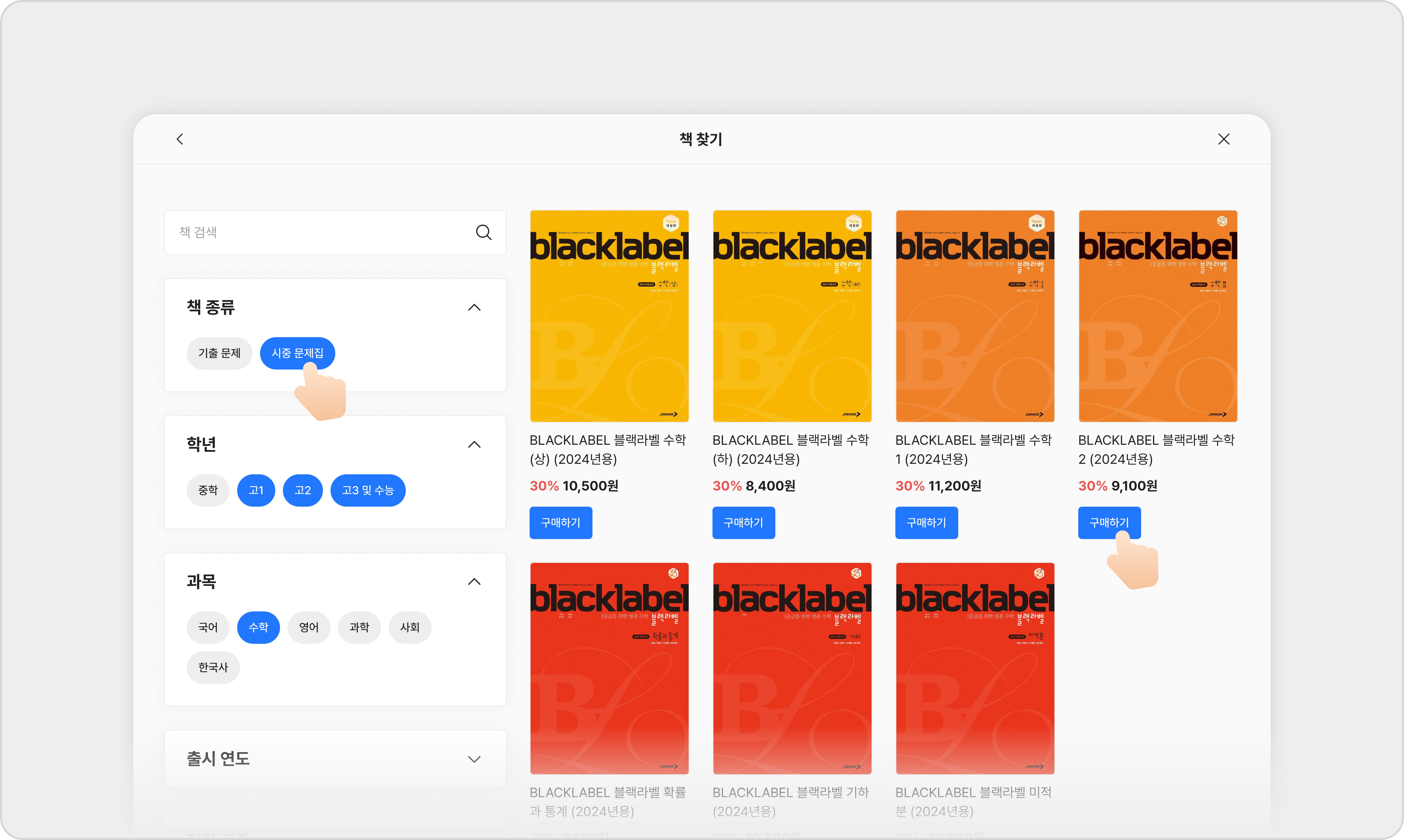Click the 출시 연도 section heading
Viewport: 1404px width, 840px height.
pyautogui.click(x=218, y=759)
